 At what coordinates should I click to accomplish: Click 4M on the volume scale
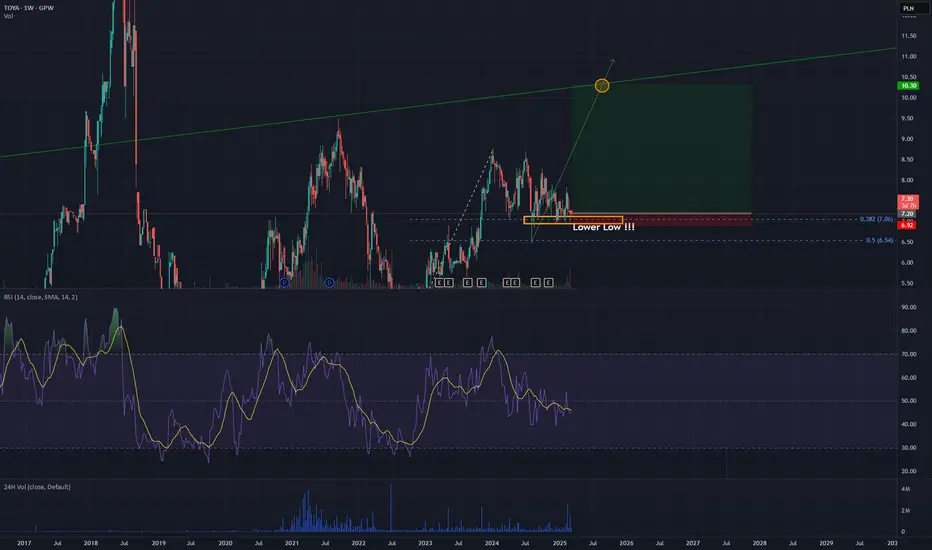click(x=905, y=489)
